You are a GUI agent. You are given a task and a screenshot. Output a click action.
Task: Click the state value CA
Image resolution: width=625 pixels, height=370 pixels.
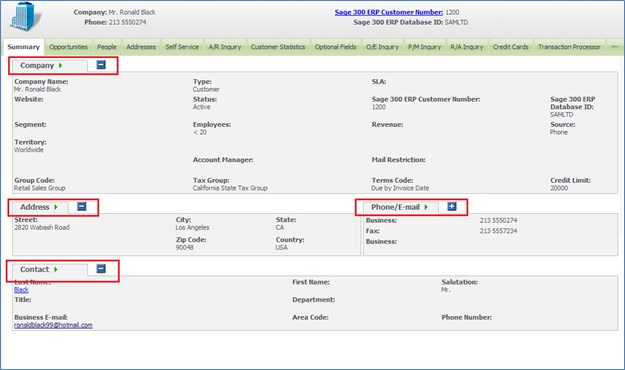280,228
